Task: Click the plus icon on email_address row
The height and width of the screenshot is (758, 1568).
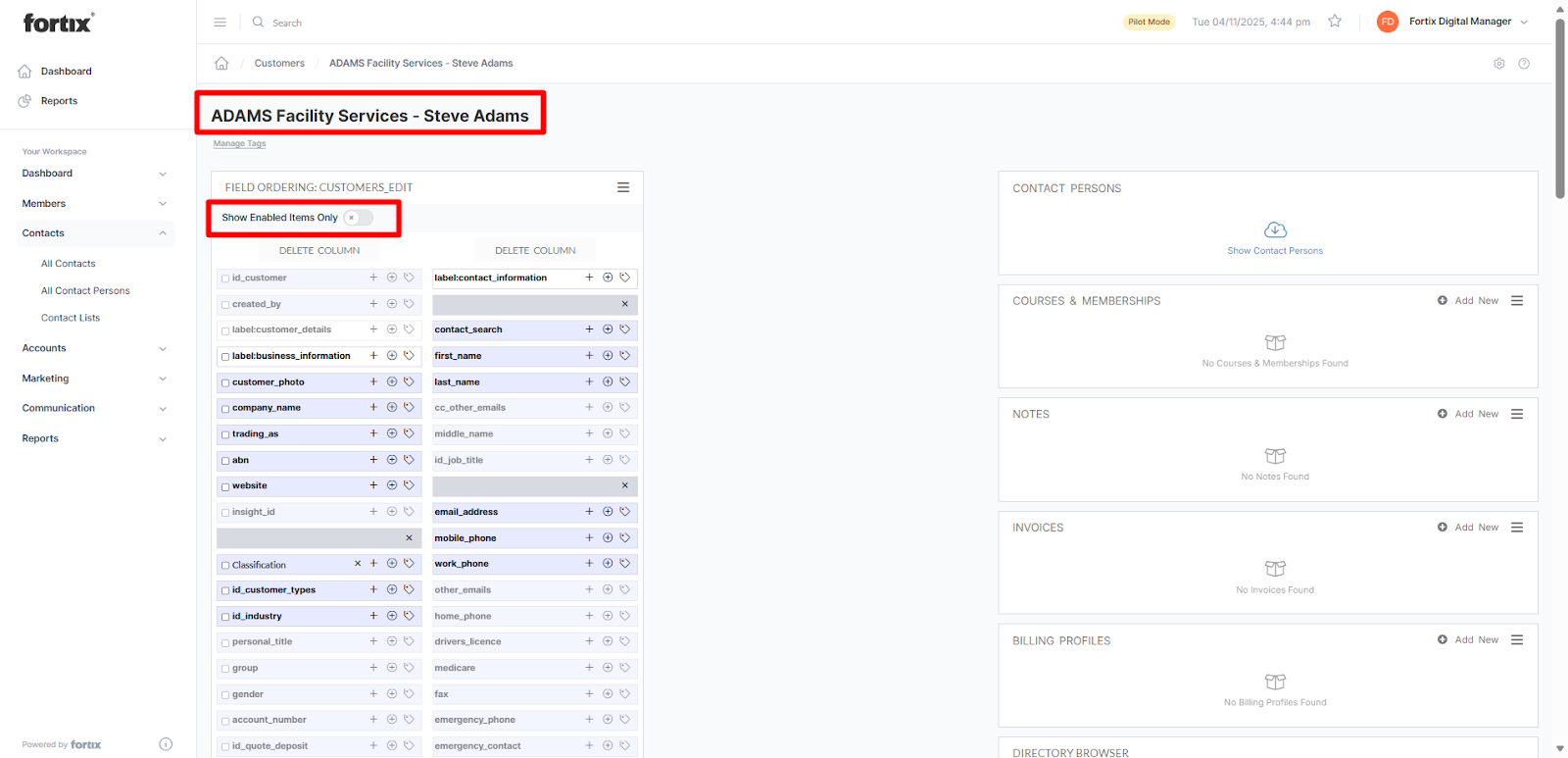Action: point(589,512)
